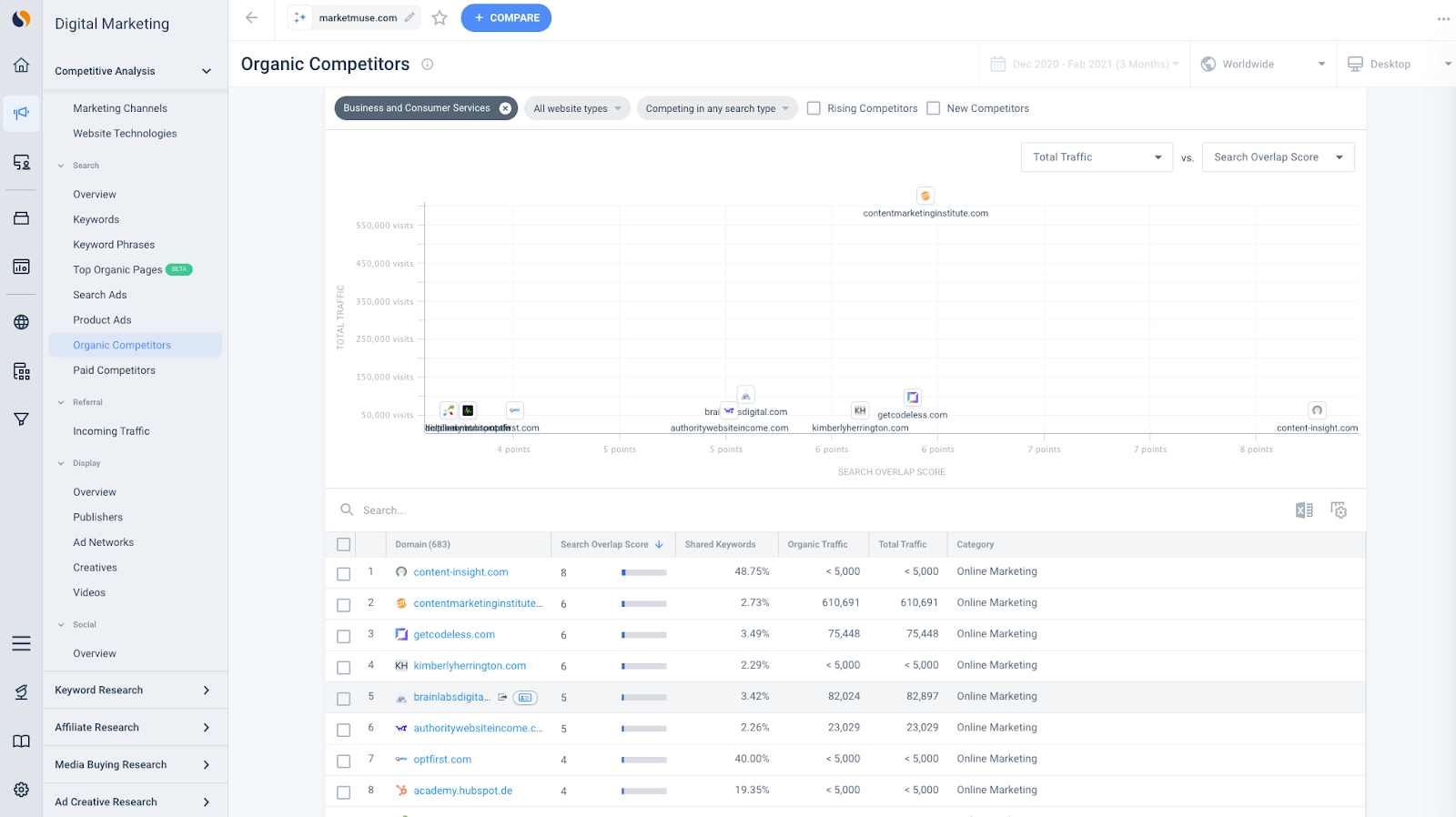The width and height of the screenshot is (1456, 817).
Task: Open the hamburger menu icon
Action: tap(21, 644)
